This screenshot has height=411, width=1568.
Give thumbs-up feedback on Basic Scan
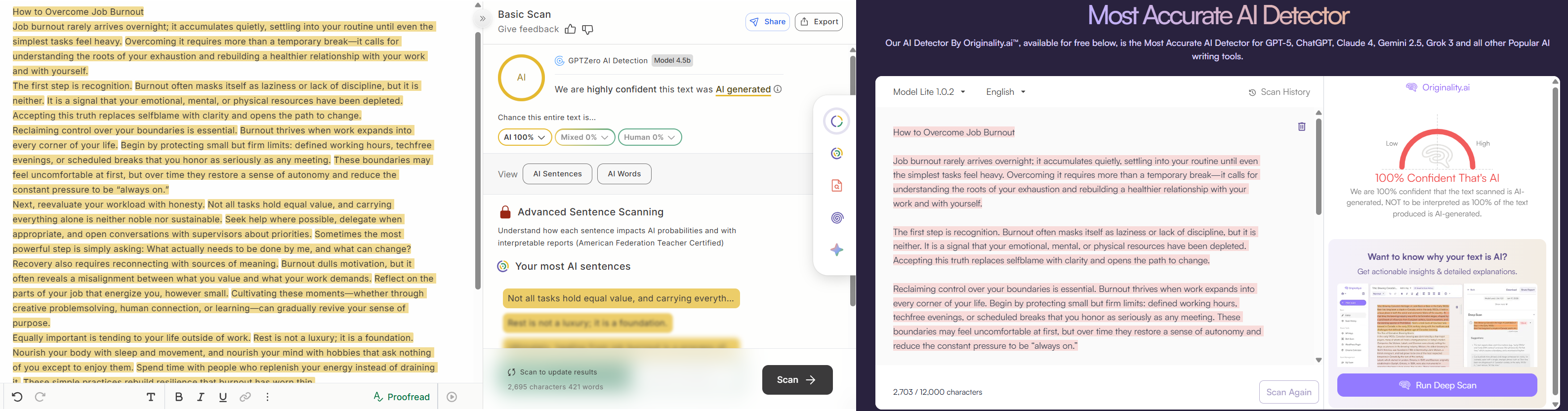coord(571,29)
